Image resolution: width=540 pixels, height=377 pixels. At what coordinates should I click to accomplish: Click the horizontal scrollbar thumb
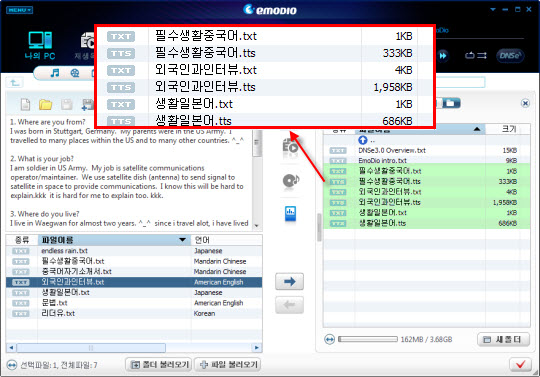tap(91, 348)
